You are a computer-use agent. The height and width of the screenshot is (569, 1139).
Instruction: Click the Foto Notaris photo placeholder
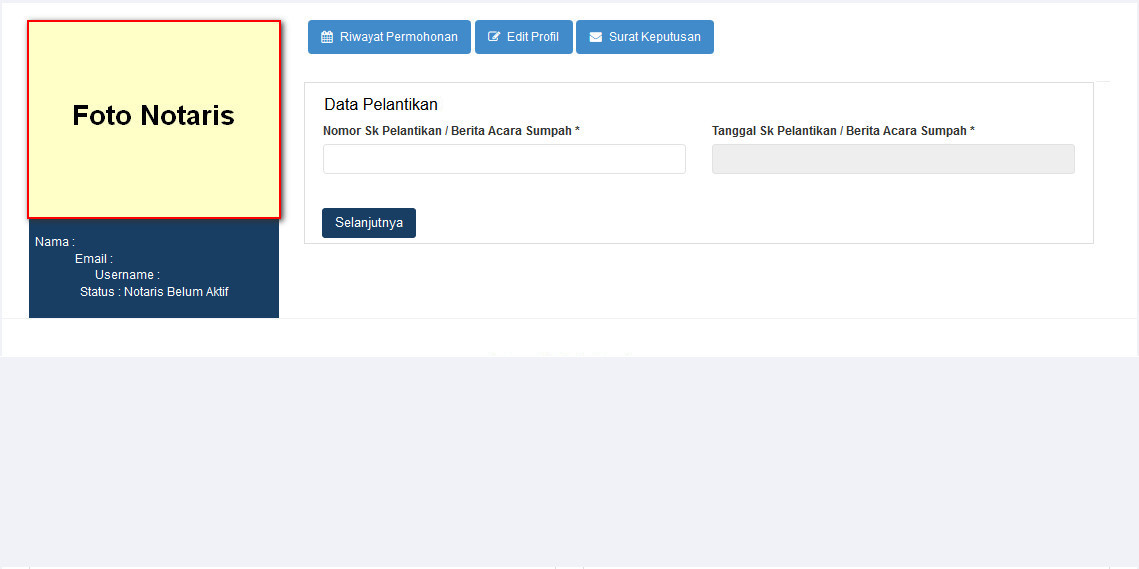(154, 119)
